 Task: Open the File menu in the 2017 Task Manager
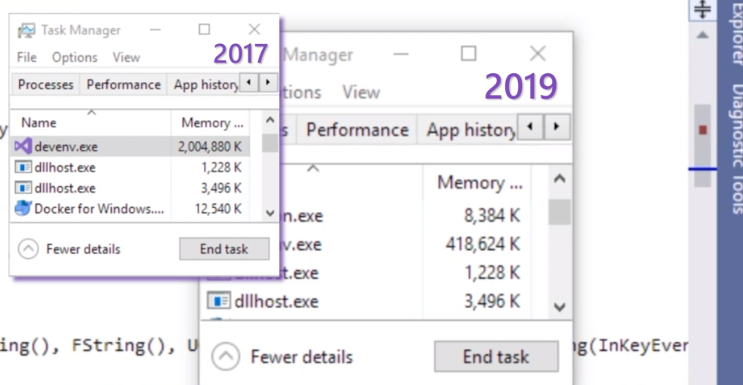pos(27,57)
